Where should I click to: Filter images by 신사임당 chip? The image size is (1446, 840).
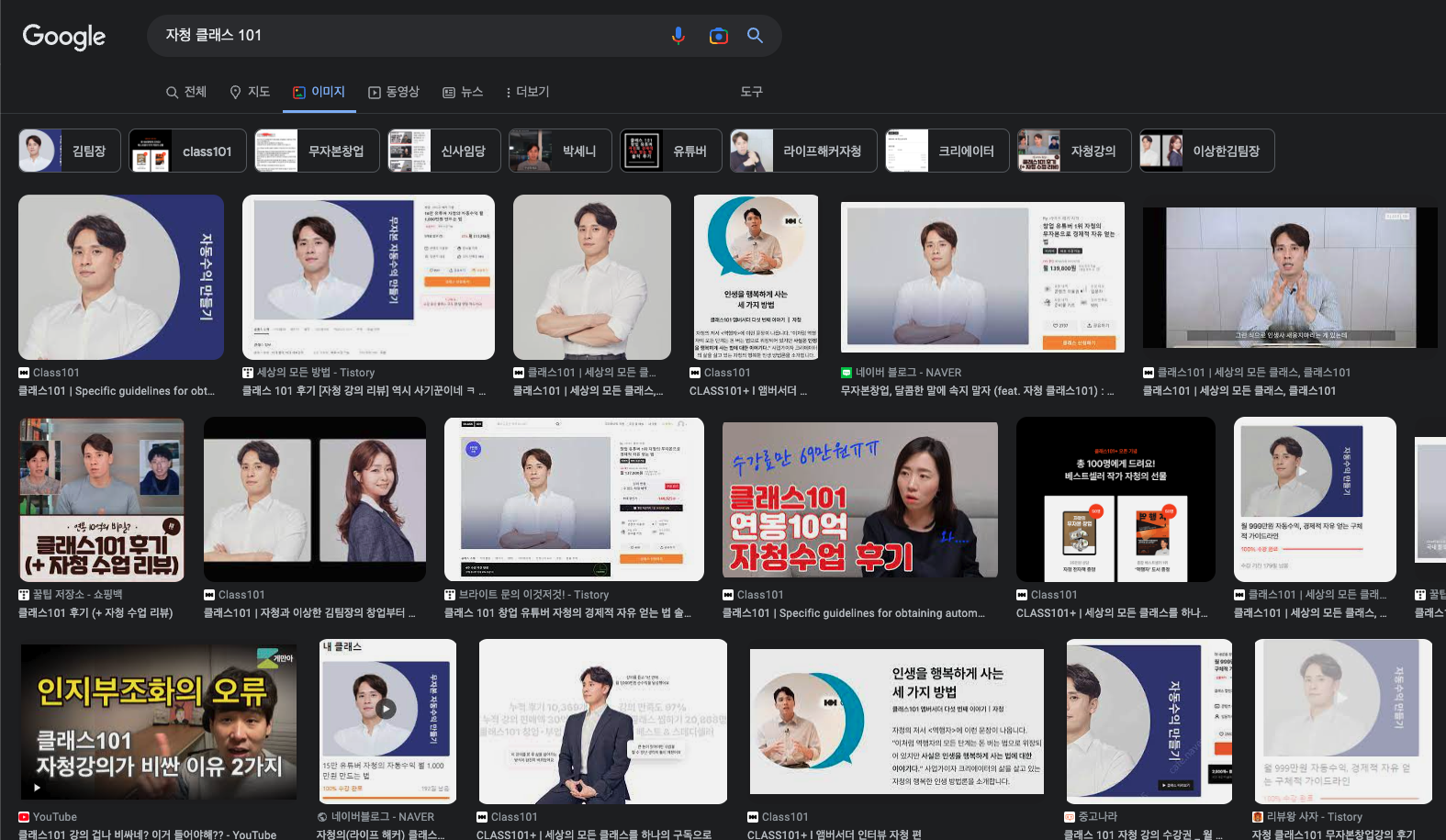pyautogui.click(x=444, y=151)
